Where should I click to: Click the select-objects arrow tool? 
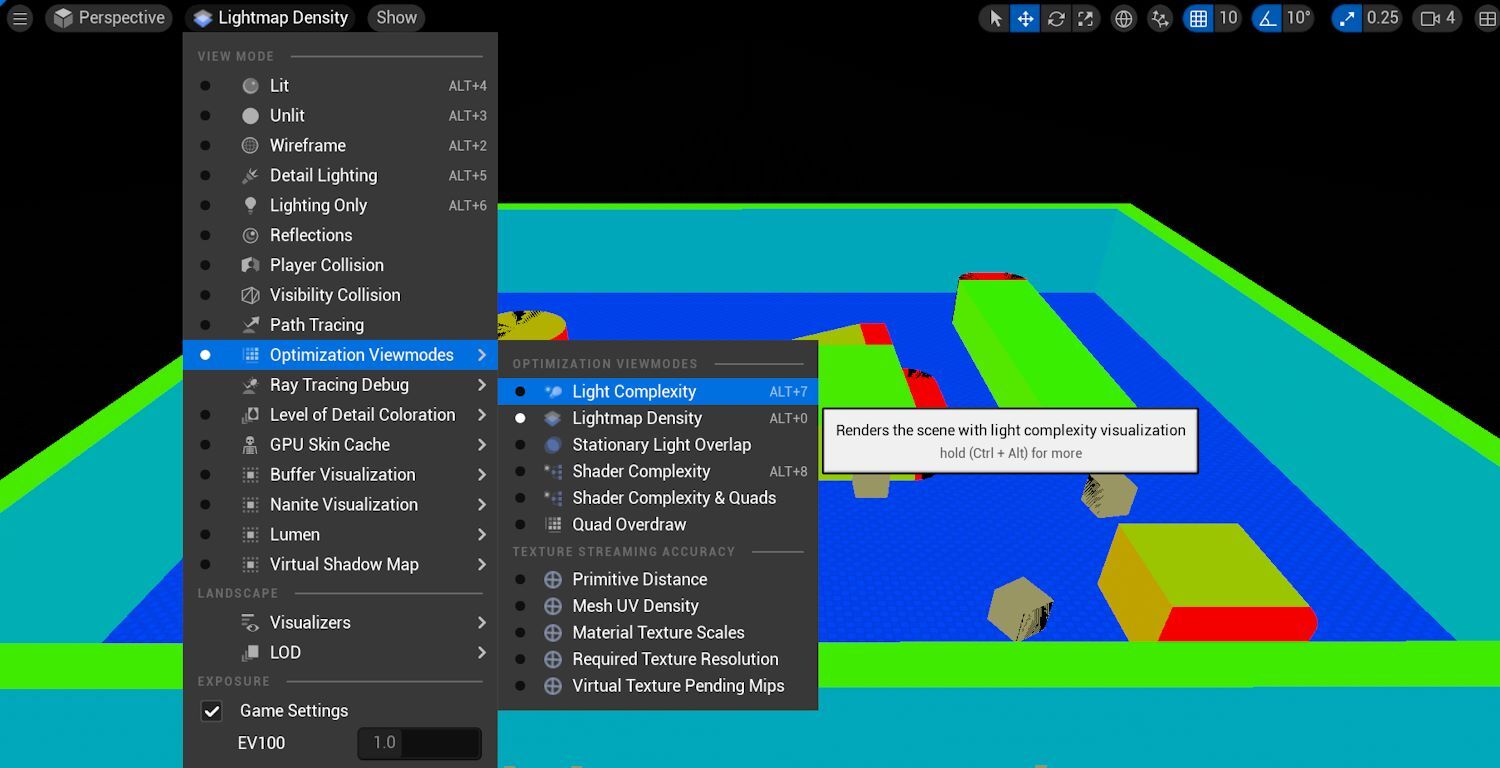[995, 18]
